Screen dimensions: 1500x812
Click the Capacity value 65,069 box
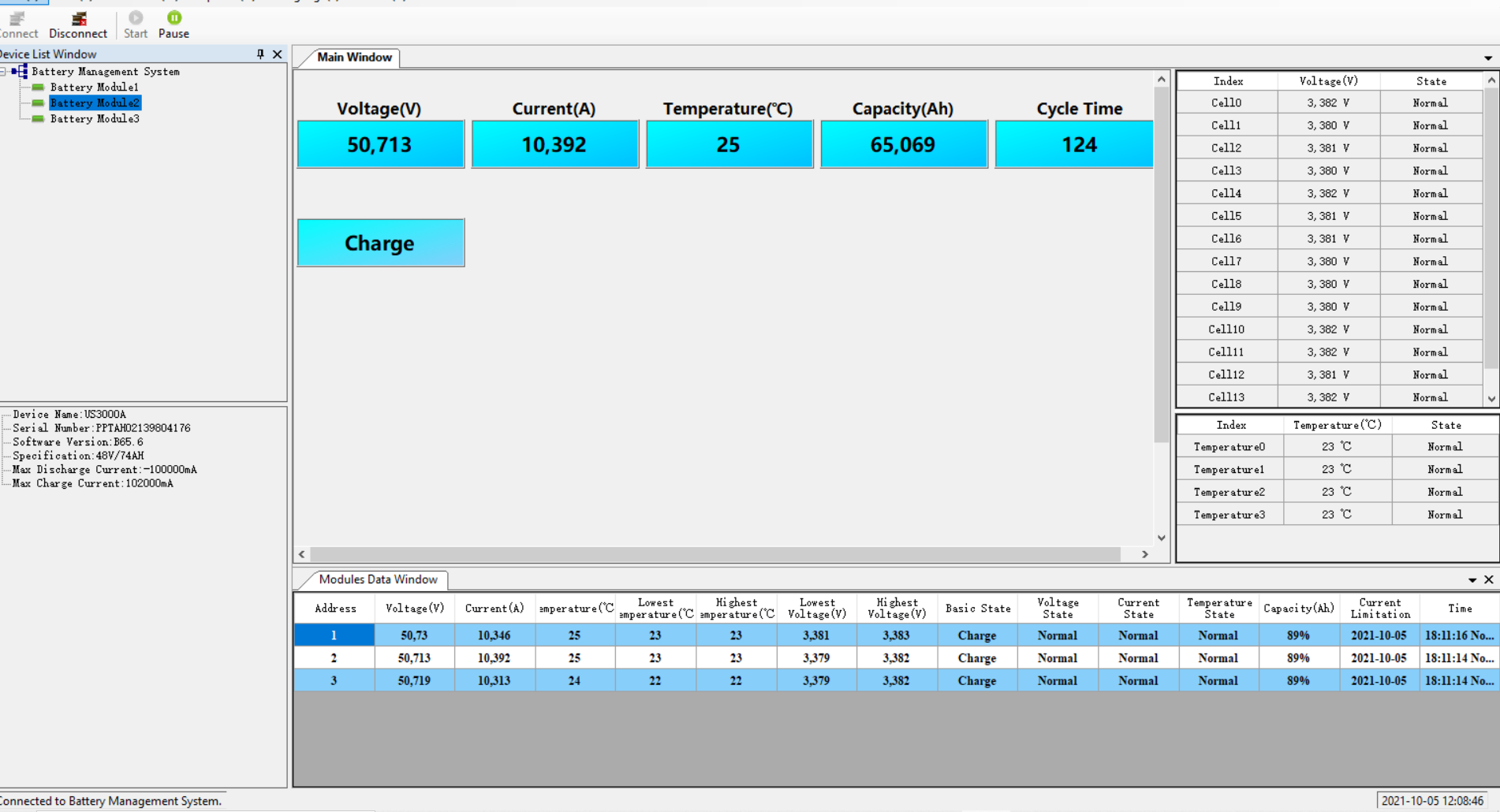tap(904, 144)
